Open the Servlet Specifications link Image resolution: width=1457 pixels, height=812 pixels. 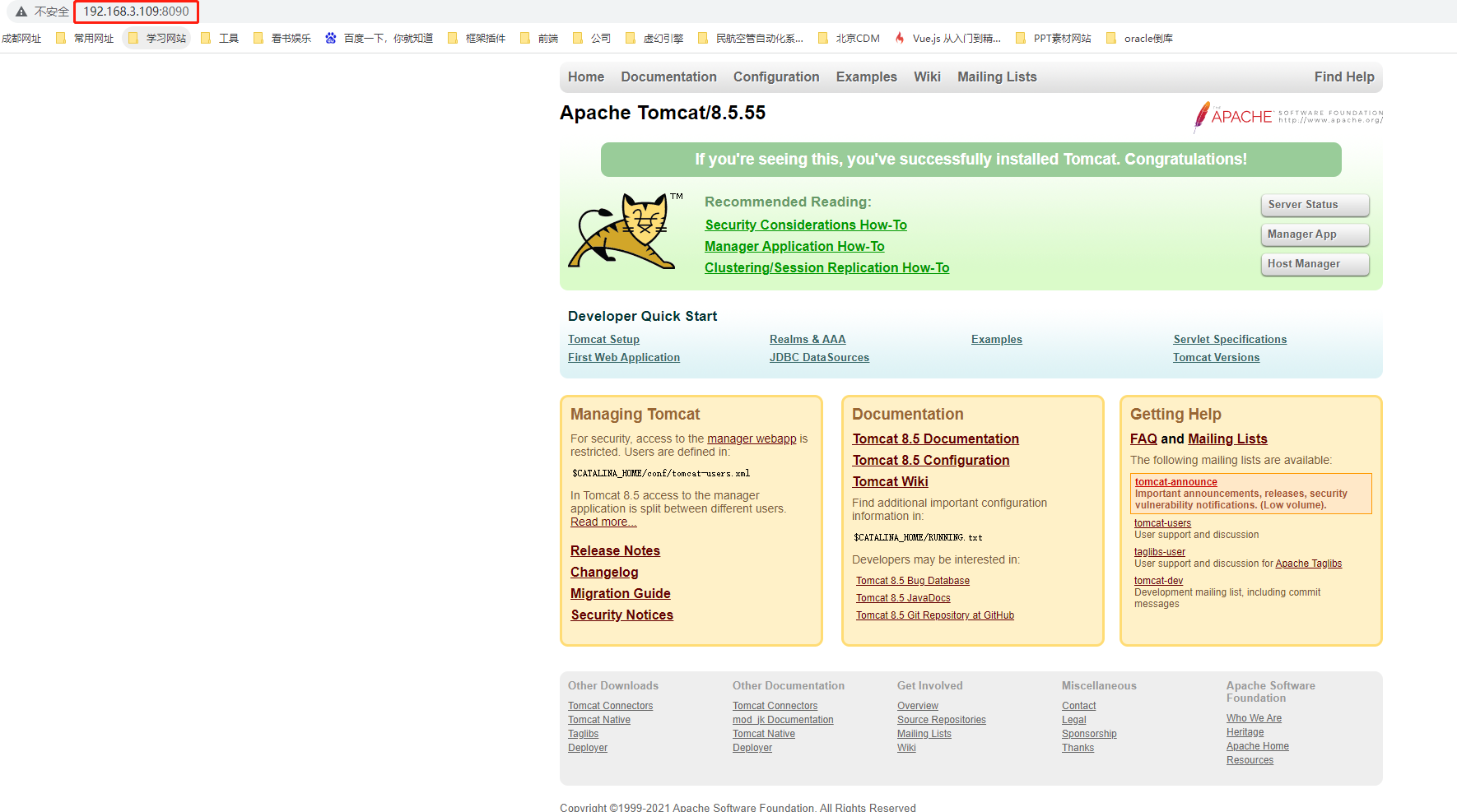click(x=1230, y=339)
